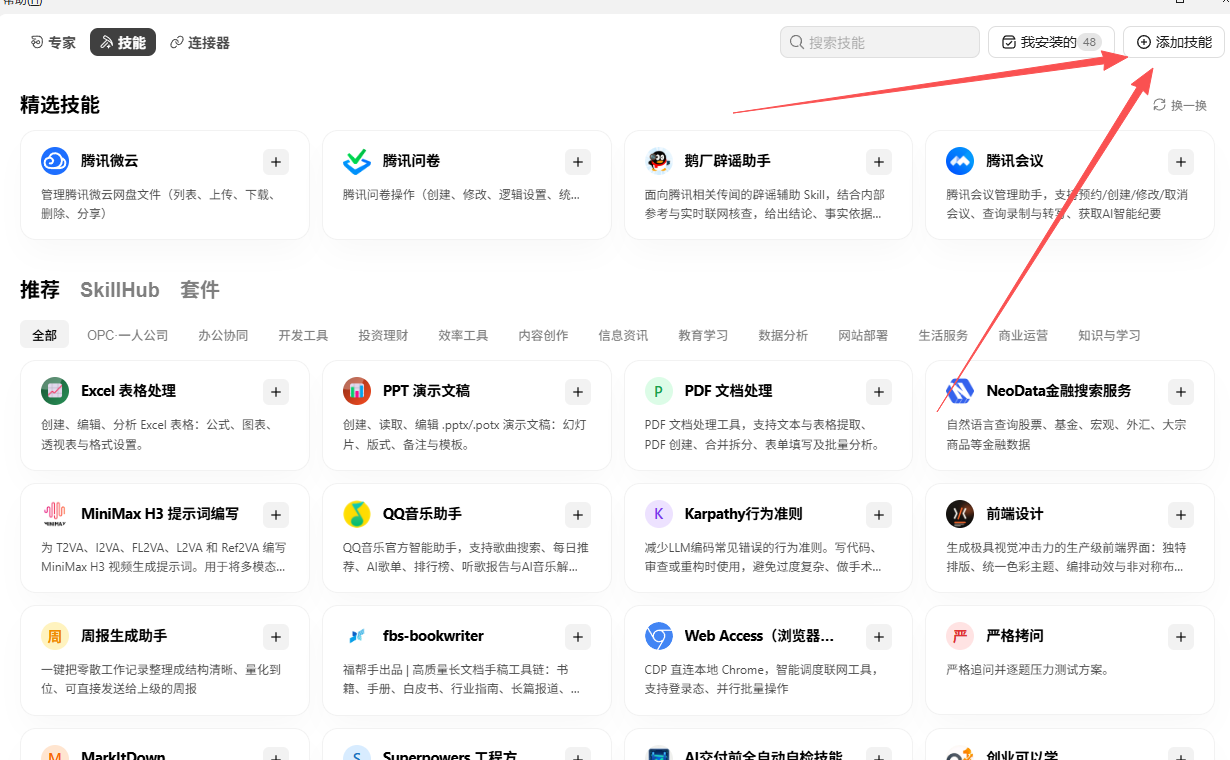Viewport: 1230px width, 760px height.
Task: Filter skills by 全部 category
Action: (45, 335)
